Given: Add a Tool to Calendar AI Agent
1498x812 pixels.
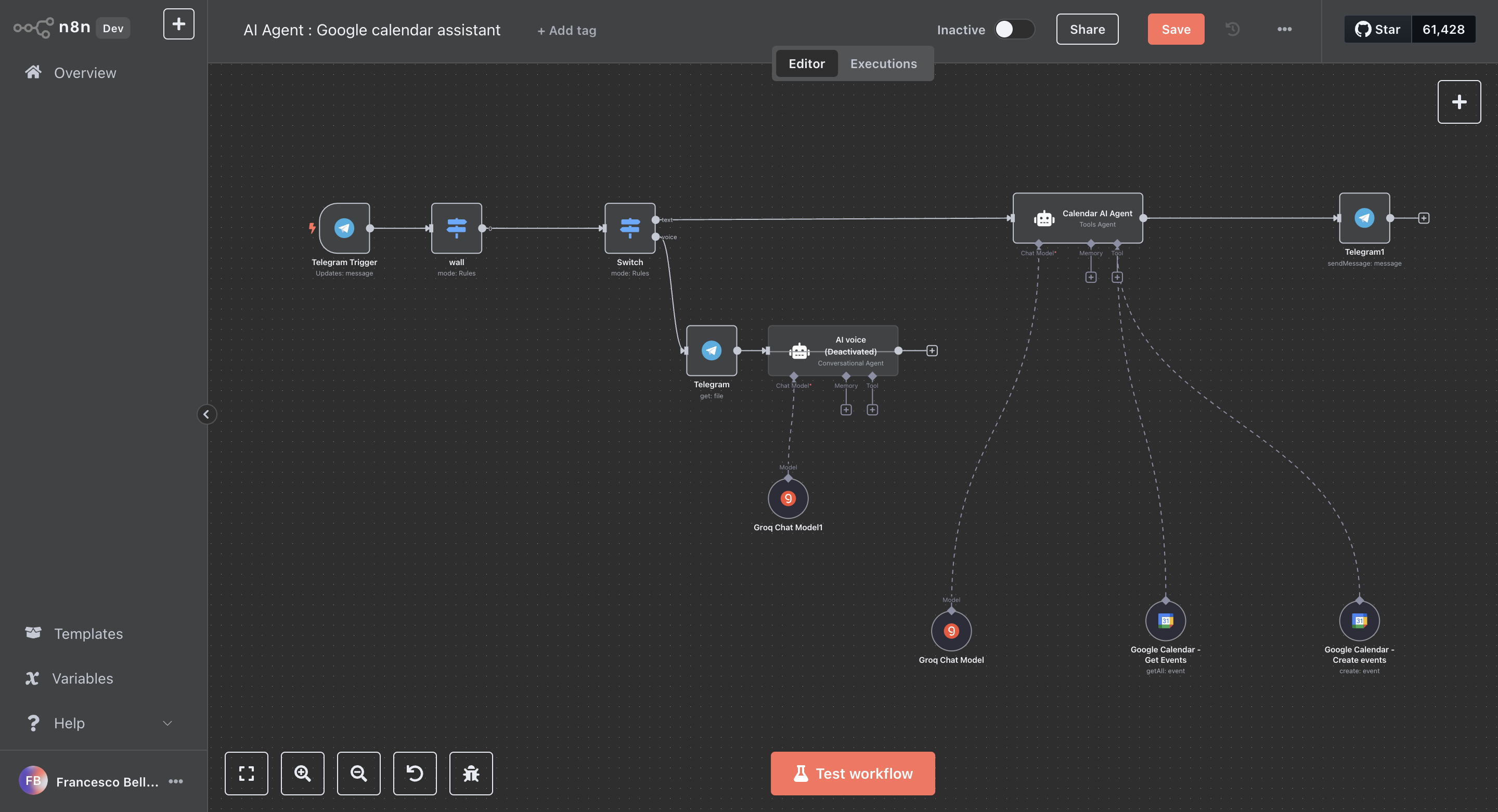Looking at the screenshot, I should 1117,277.
